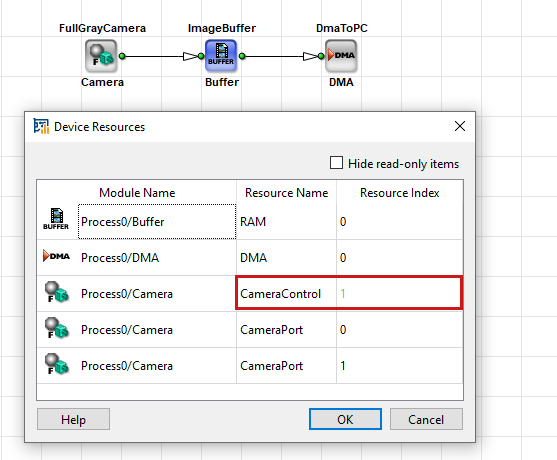The height and width of the screenshot is (460, 557).
Task: Click the Buffer icon in resources table
Action: (x=56, y=219)
